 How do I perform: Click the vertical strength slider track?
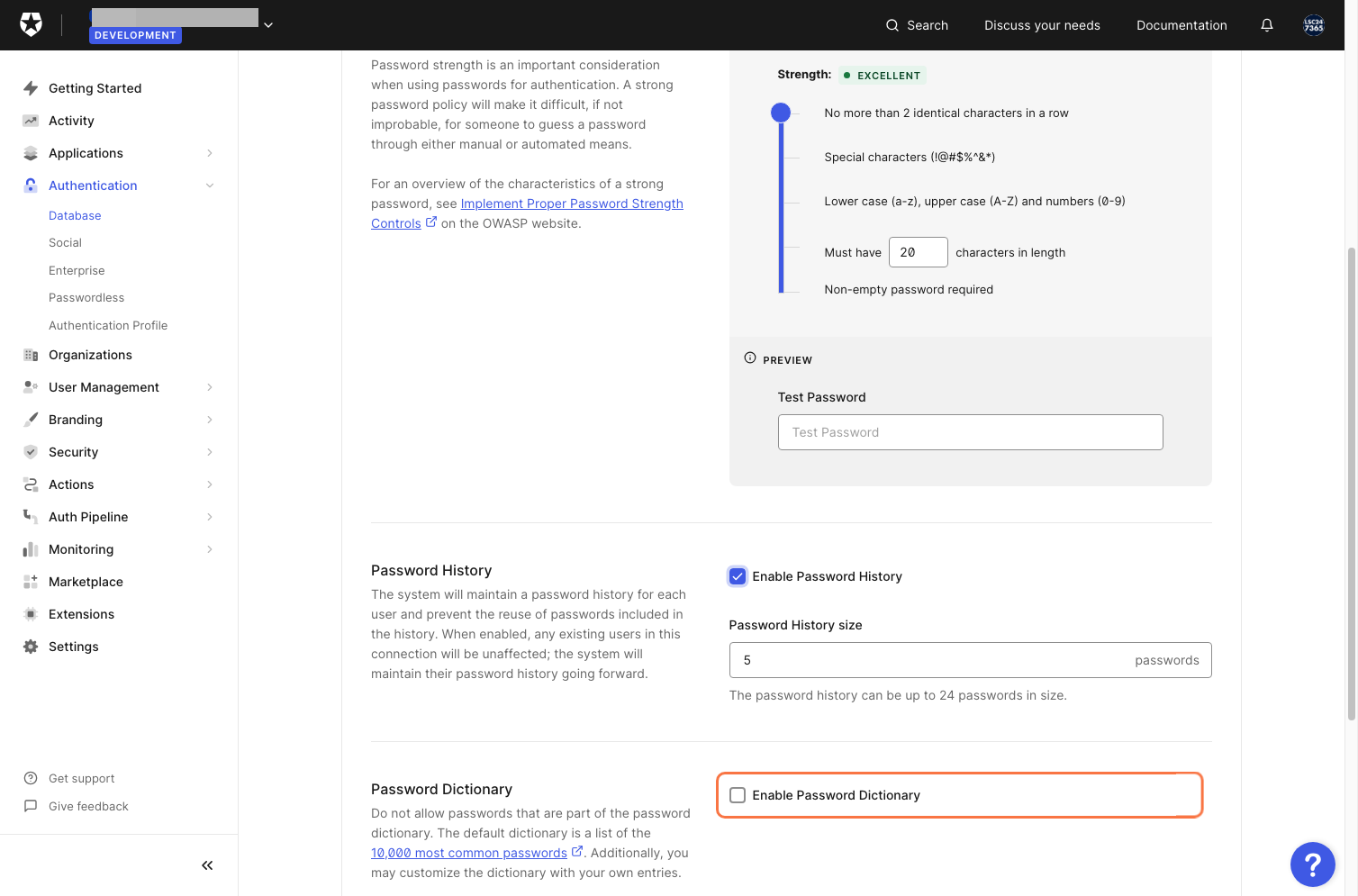pos(781,207)
